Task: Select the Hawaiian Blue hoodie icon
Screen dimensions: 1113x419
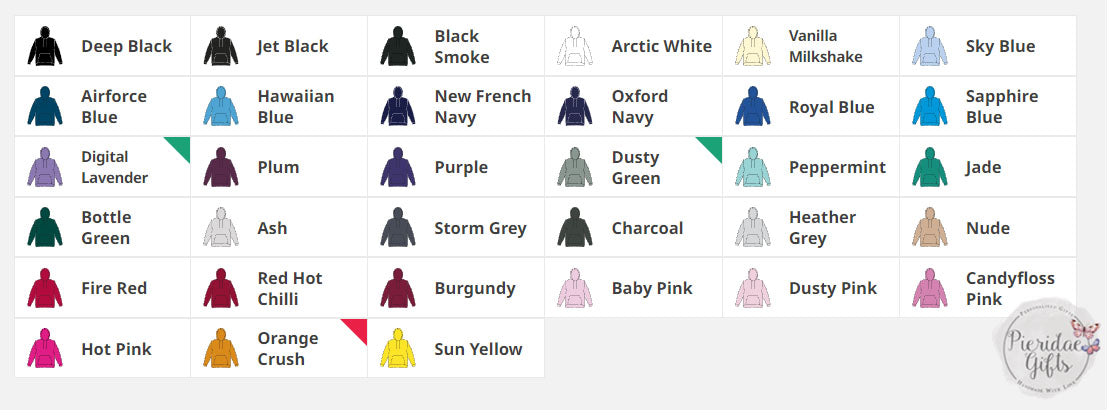Action: (221, 107)
